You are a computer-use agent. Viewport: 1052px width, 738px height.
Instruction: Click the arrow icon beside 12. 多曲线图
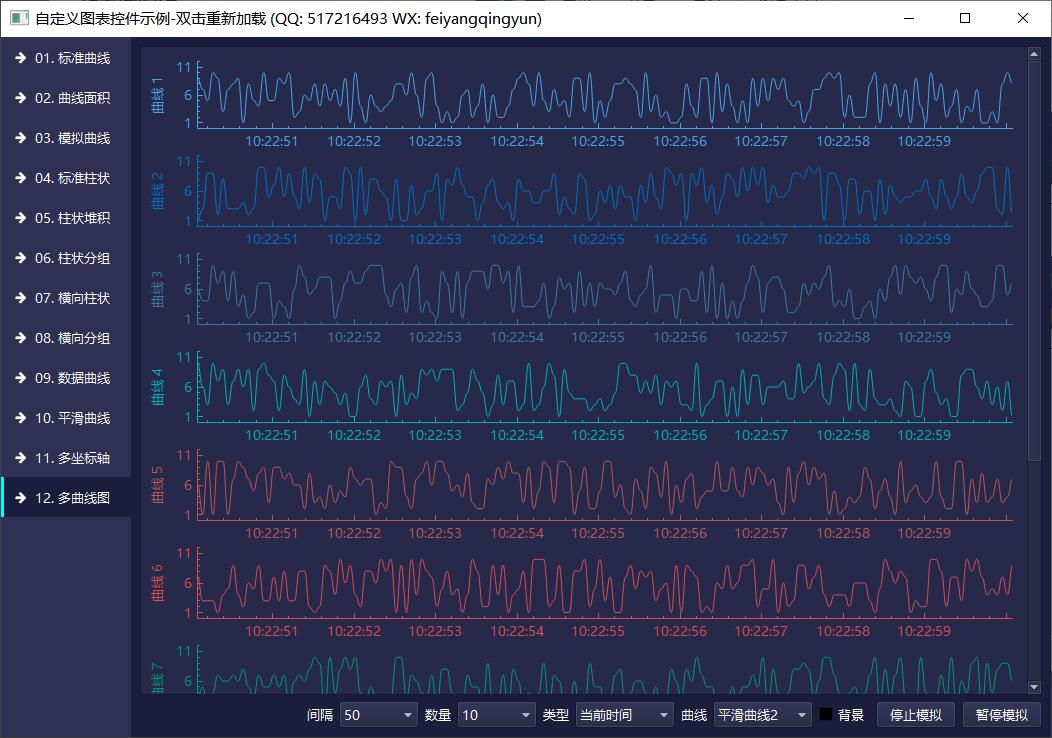[x=20, y=498]
